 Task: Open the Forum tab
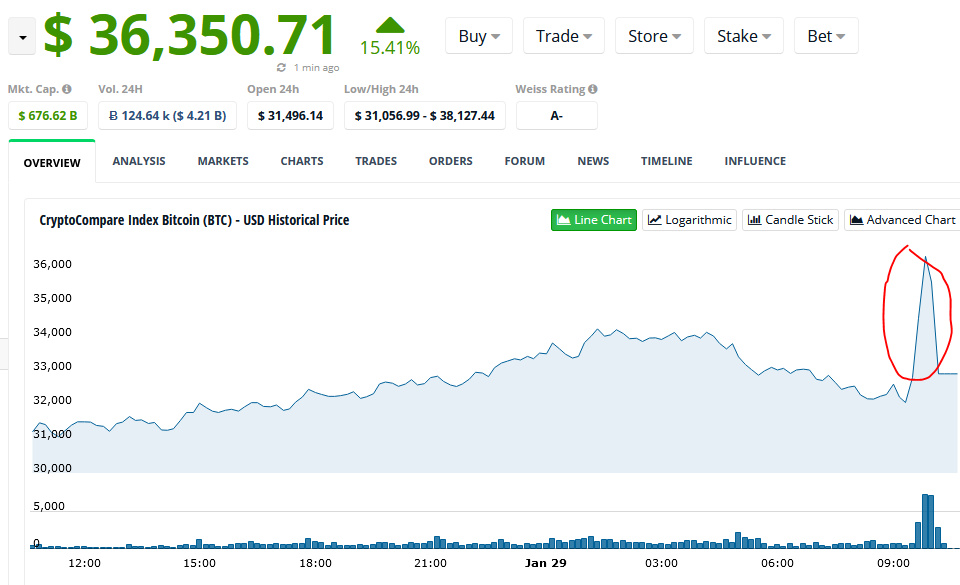click(525, 161)
